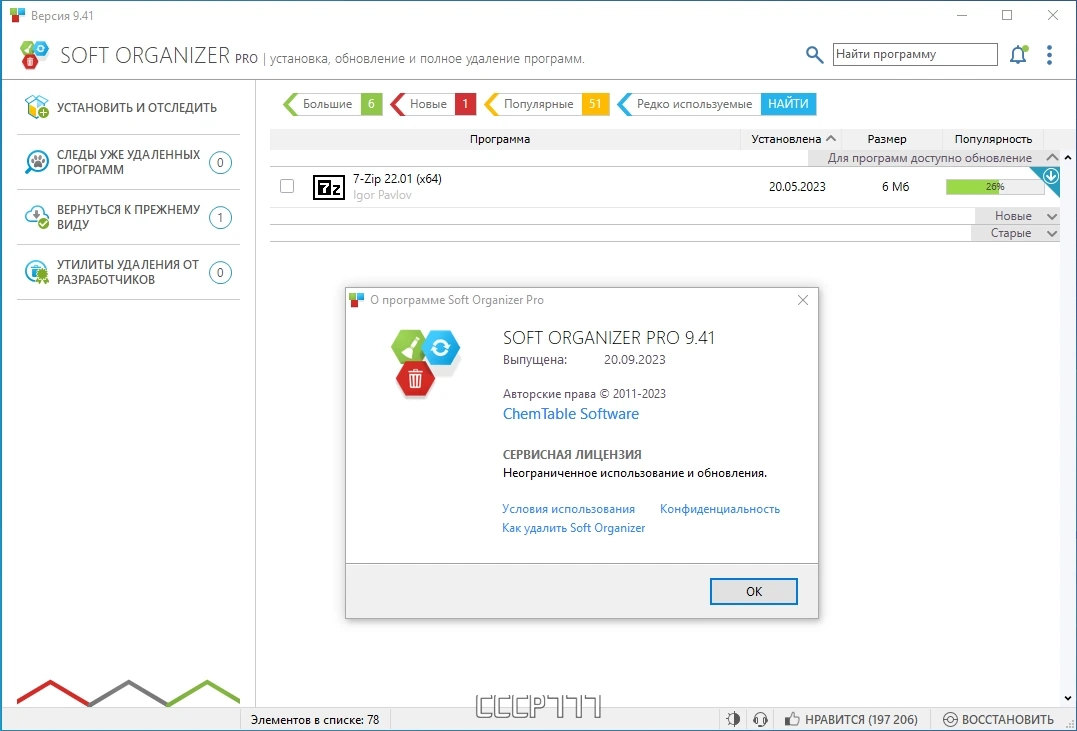Filter by Большие programs
The height and width of the screenshot is (731, 1077).
click(x=332, y=104)
